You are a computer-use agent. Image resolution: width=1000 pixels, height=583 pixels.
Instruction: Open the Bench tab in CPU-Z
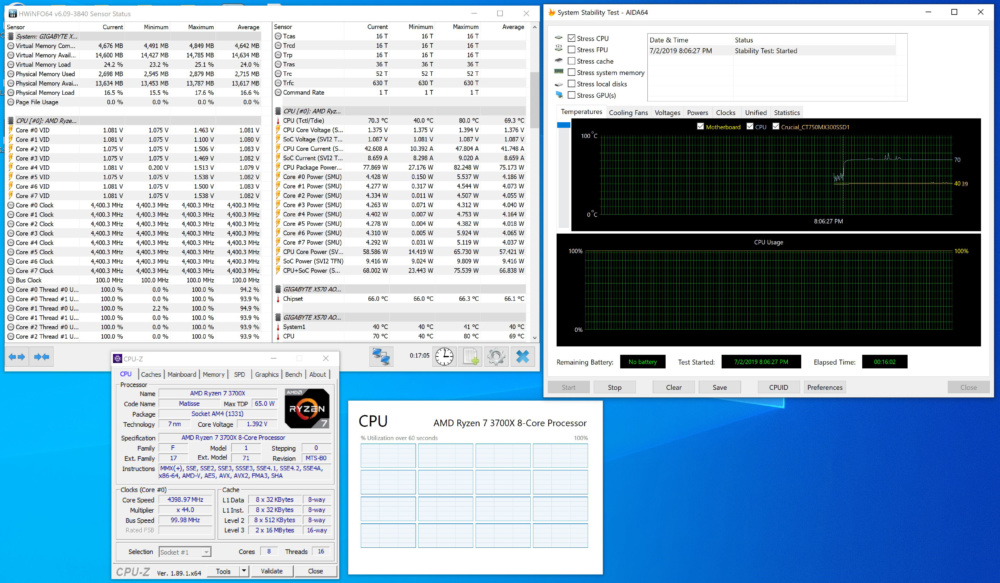[x=293, y=374]
